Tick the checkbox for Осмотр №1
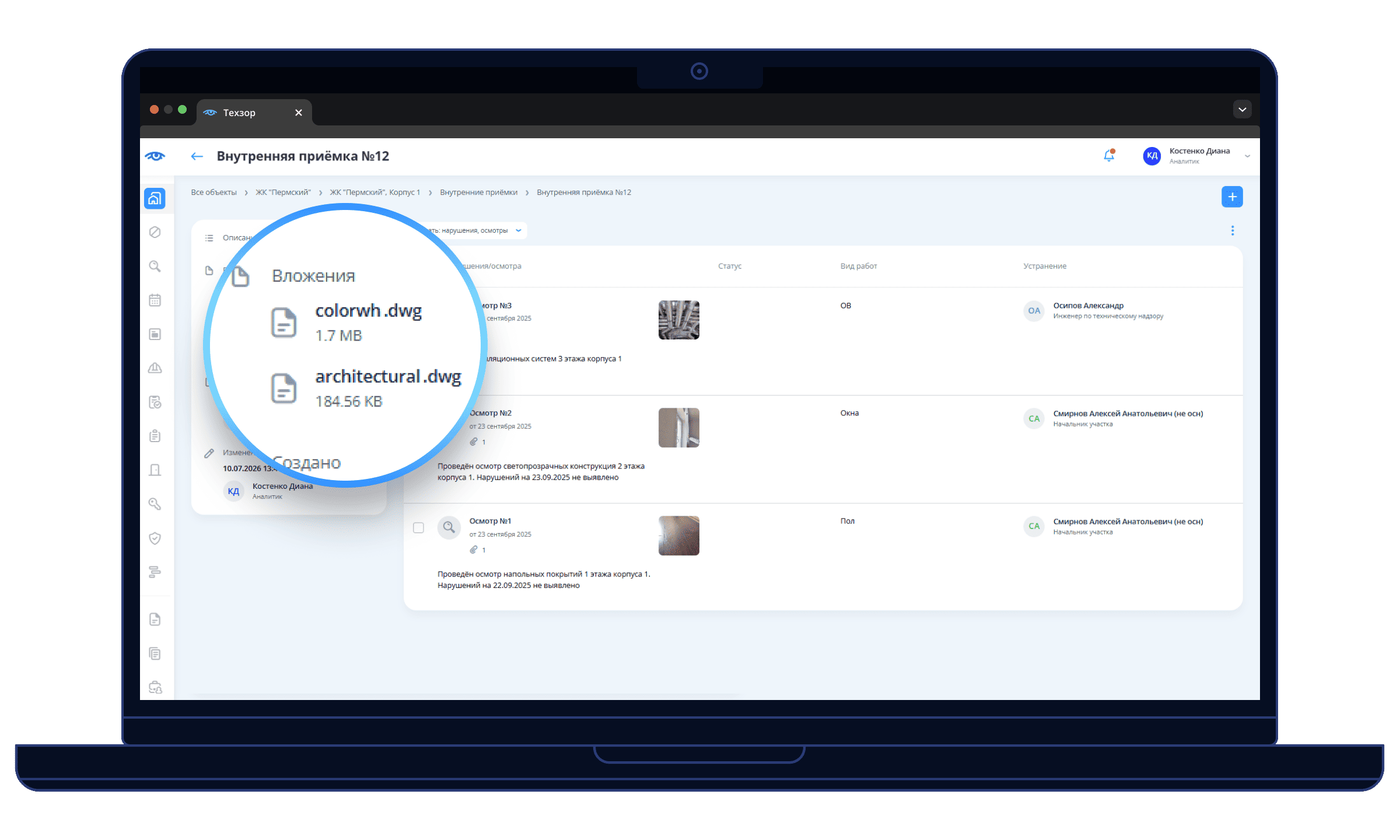Viewport: 1400px width, 840px height. point(418,527)
